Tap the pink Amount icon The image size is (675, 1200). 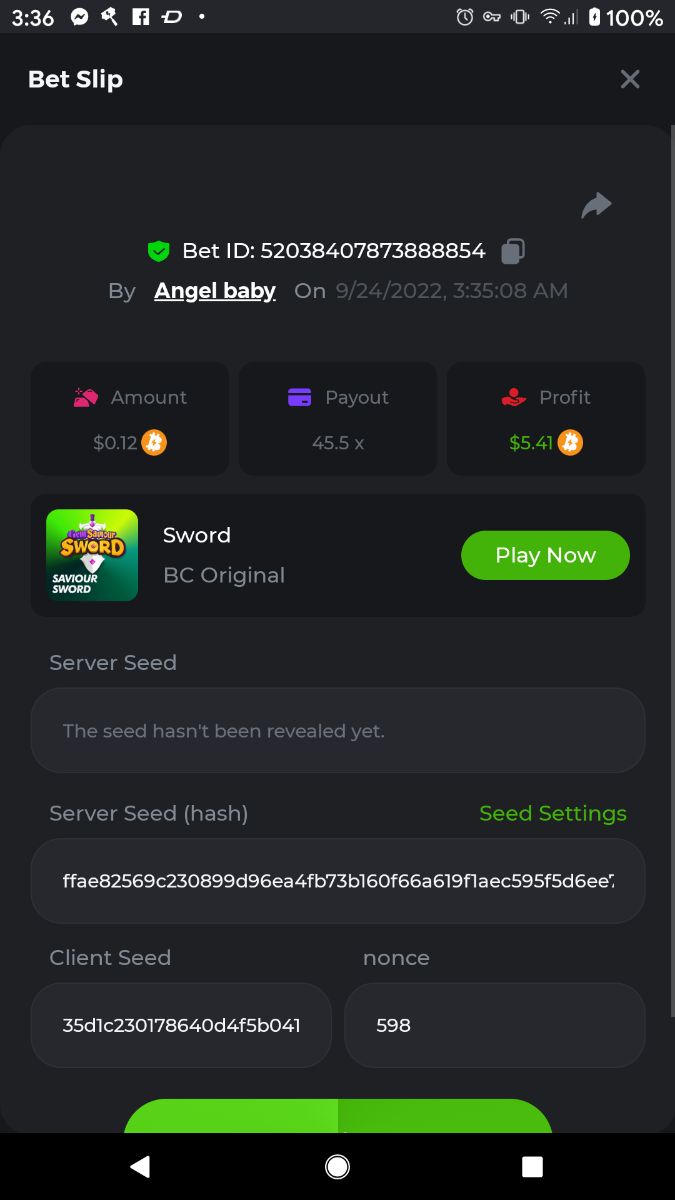(x=86, y=397)
